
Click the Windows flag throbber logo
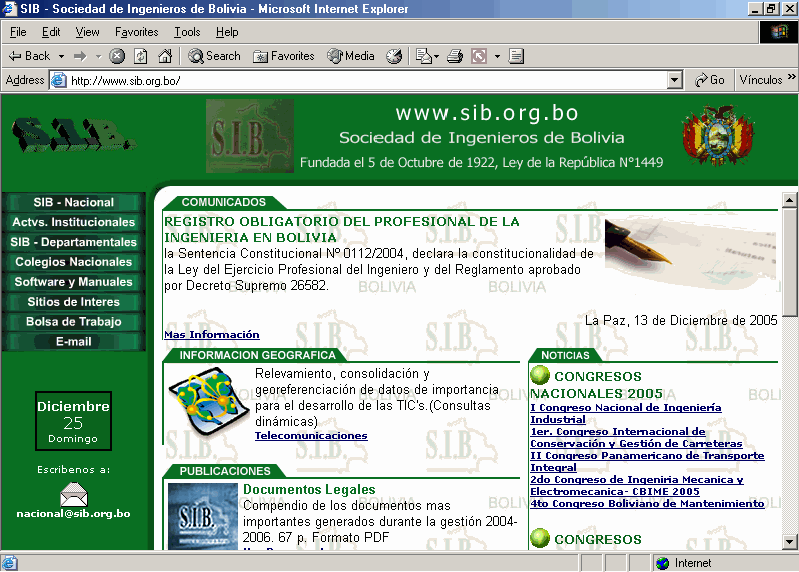779,32
